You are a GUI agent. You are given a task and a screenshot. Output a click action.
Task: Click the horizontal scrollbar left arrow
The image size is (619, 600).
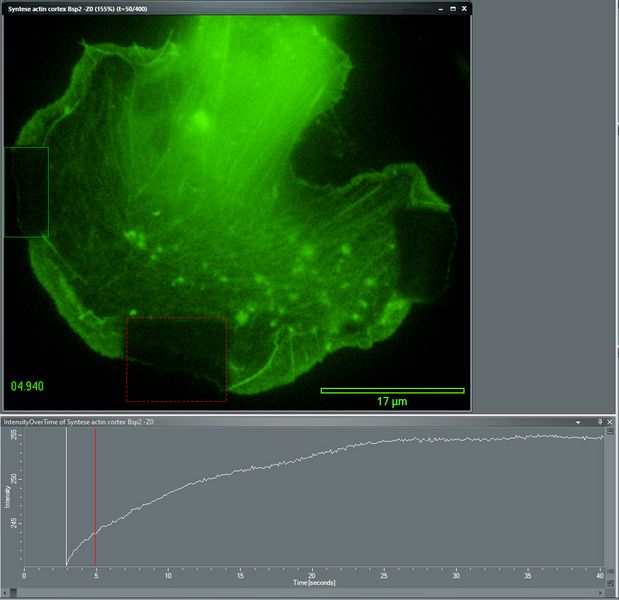pos(5,592)
